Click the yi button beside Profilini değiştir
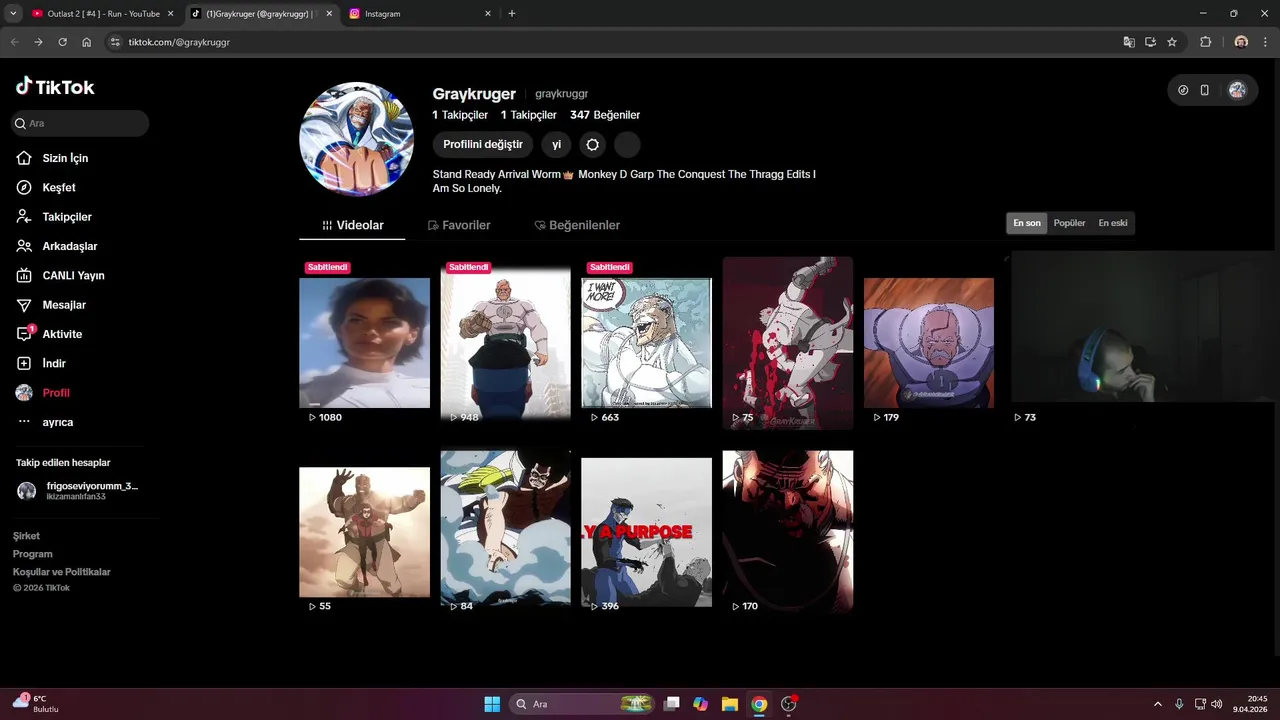 pos(557,145)
